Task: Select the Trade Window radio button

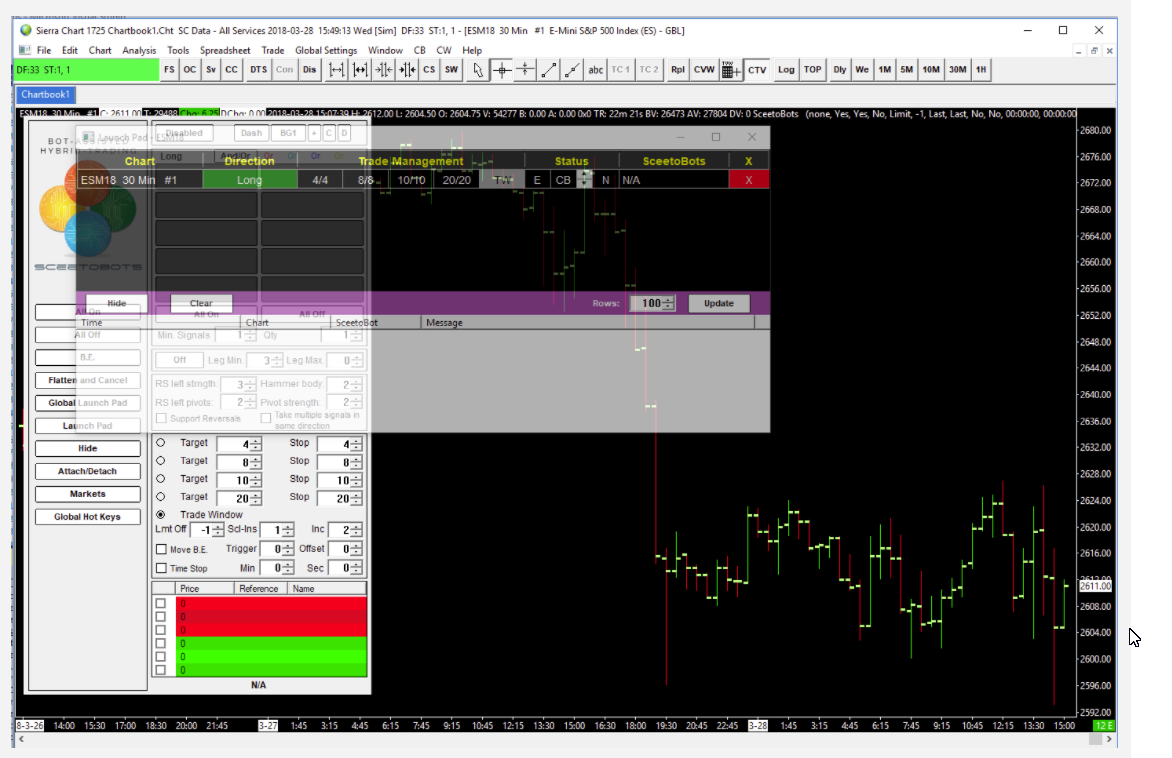Action: tap(161, 514)
